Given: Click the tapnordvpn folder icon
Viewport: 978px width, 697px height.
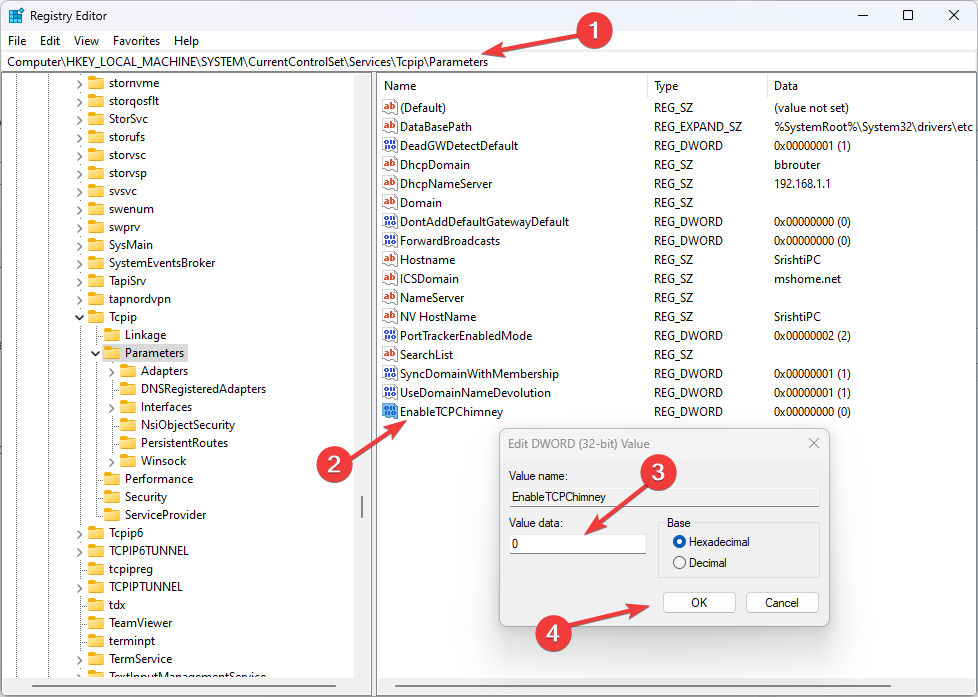Looking at the screenshot, I should [96, 299].
